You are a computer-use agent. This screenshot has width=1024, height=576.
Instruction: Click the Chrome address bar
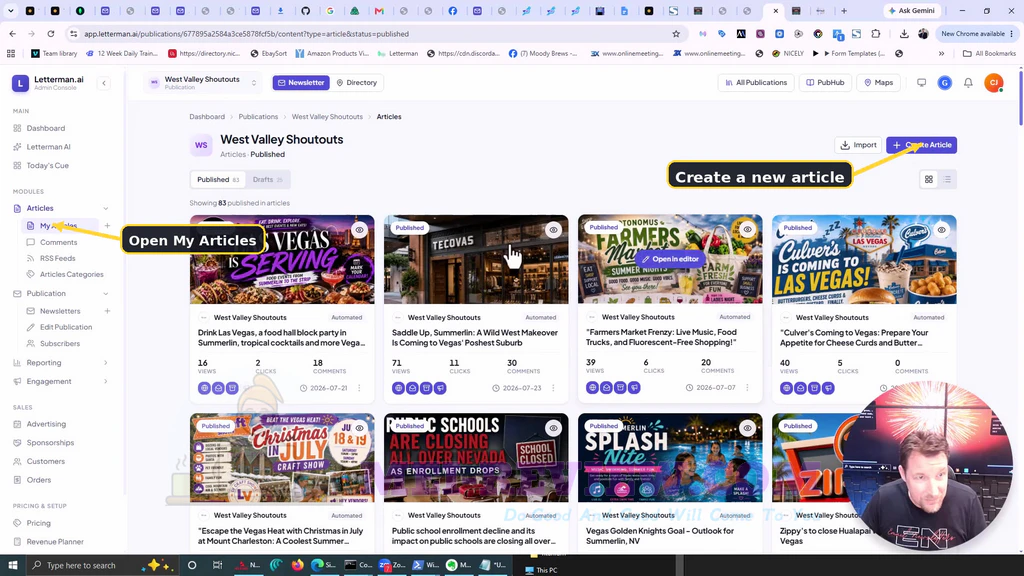tap(372, 34)
